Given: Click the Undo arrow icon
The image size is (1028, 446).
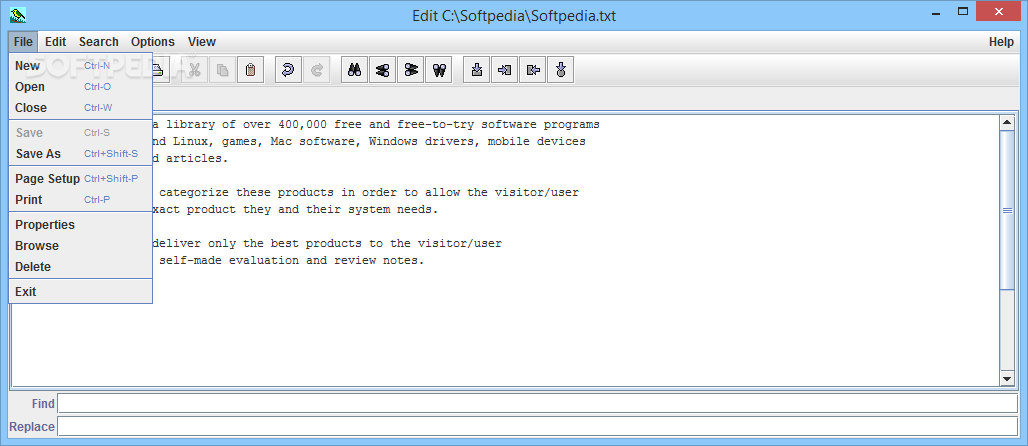Looking at the screenshot, I should point(288,70).
